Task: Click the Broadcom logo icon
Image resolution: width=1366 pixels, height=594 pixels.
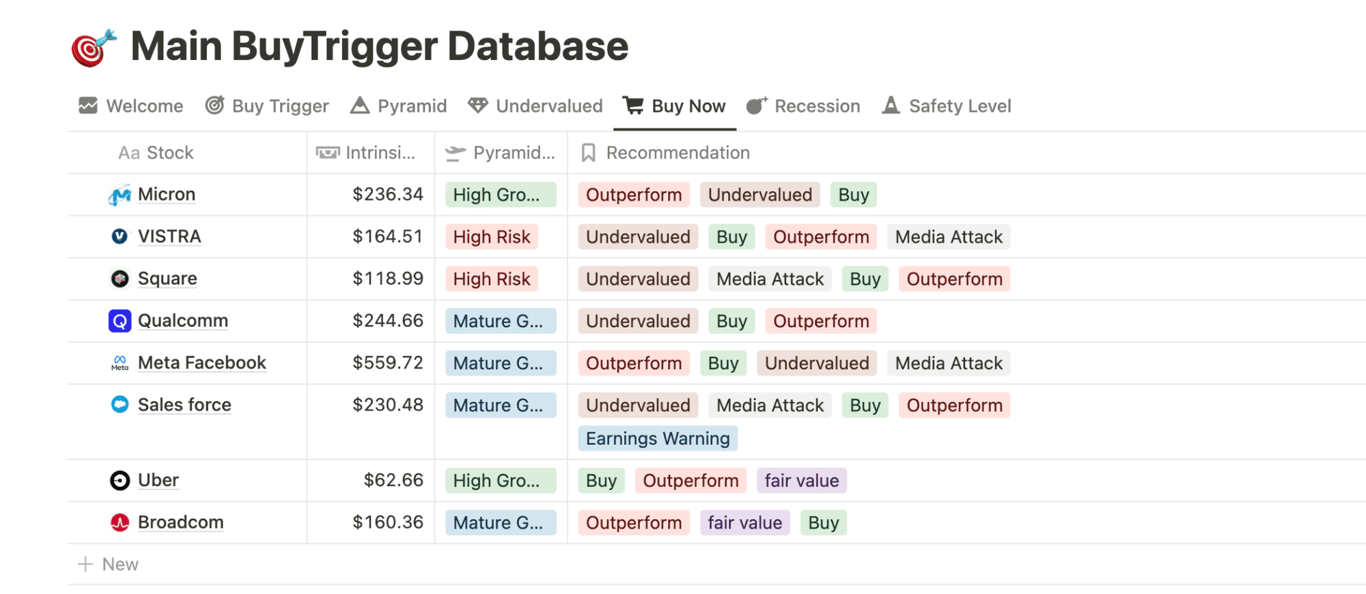Action: coord(119,523)
